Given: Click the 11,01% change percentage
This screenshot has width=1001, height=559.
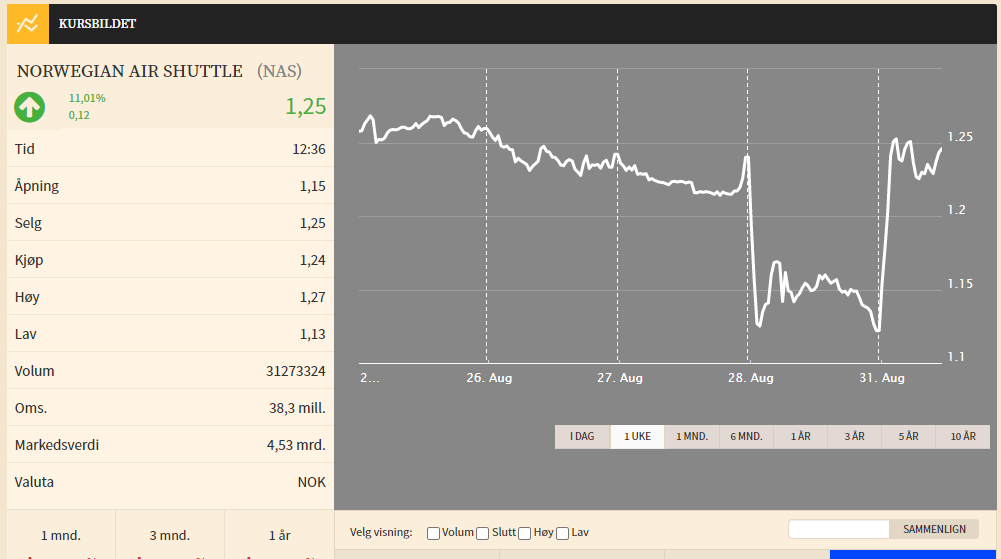Looking at the screenshot, I should pyautogui.click(x=87, y=98).
